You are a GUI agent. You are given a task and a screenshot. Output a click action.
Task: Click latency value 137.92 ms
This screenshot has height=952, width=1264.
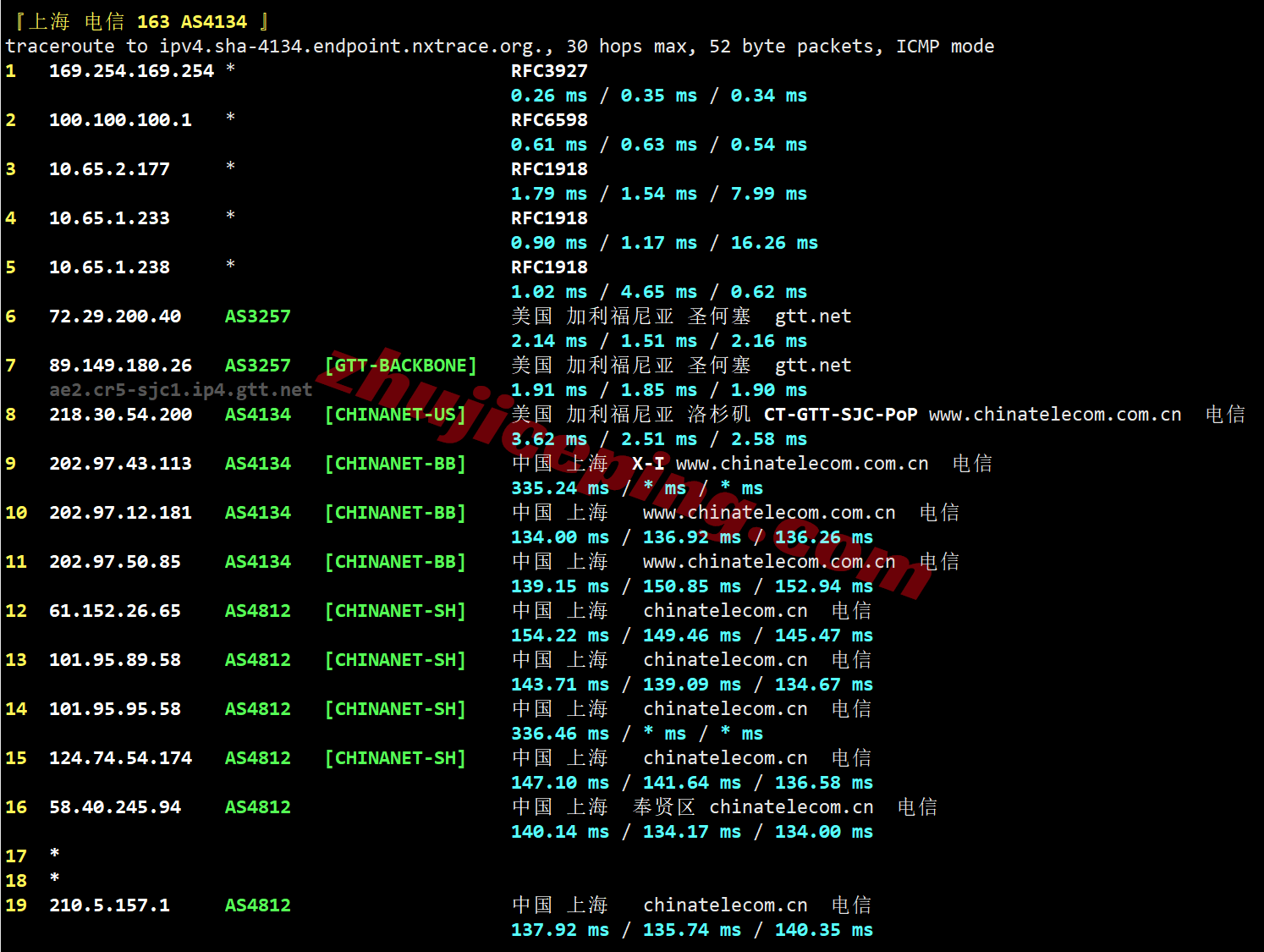tap(560, 930)
